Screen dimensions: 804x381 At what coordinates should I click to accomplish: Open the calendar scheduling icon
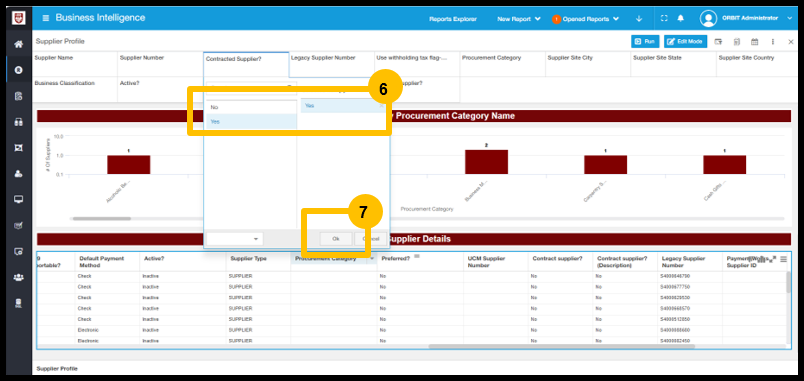click(754, 42)
